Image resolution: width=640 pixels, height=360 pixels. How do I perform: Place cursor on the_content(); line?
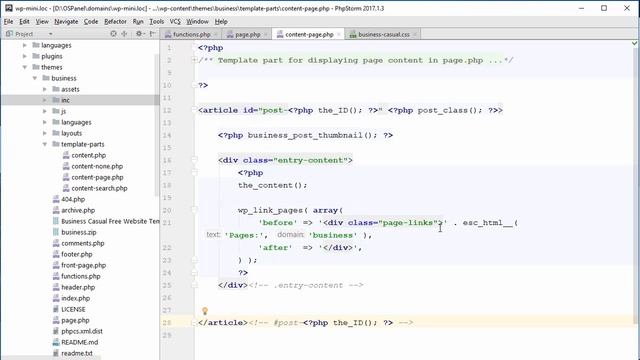273,186
